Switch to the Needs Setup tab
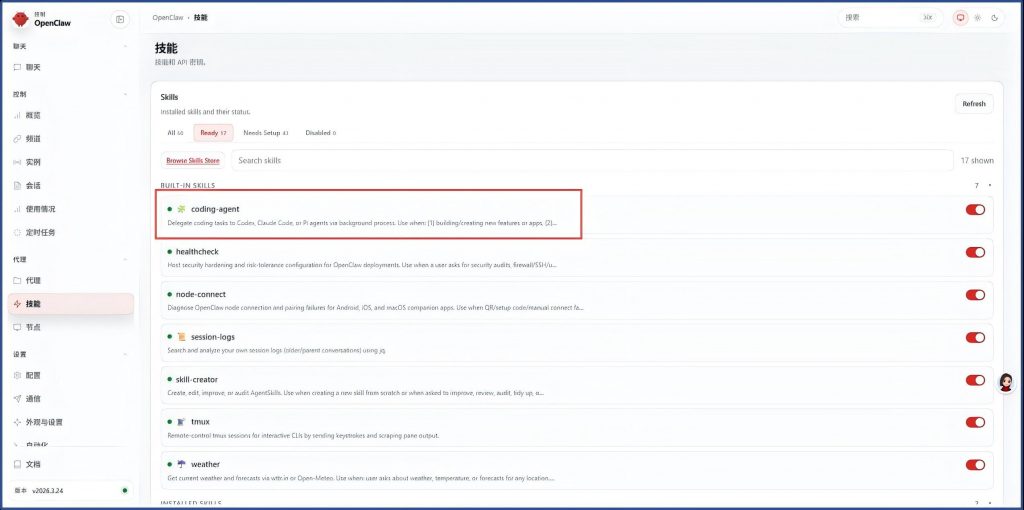This screenshot has height=510, width=1024. pos(265,133)
